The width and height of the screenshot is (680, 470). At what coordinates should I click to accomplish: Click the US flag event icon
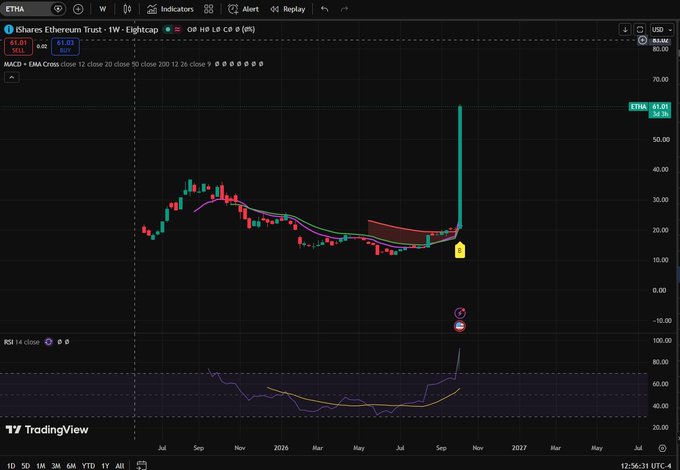click(x=460, y=326)
